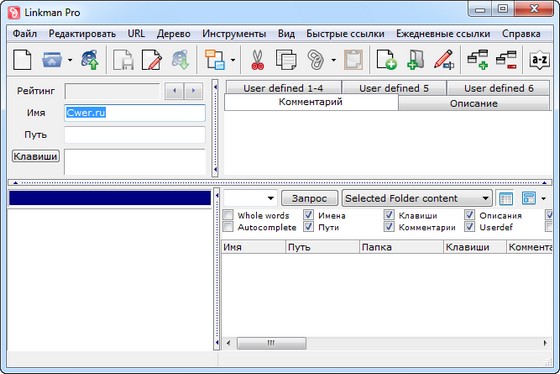Click the Клавиши button

pyautogui.click(x=35, y=156)
